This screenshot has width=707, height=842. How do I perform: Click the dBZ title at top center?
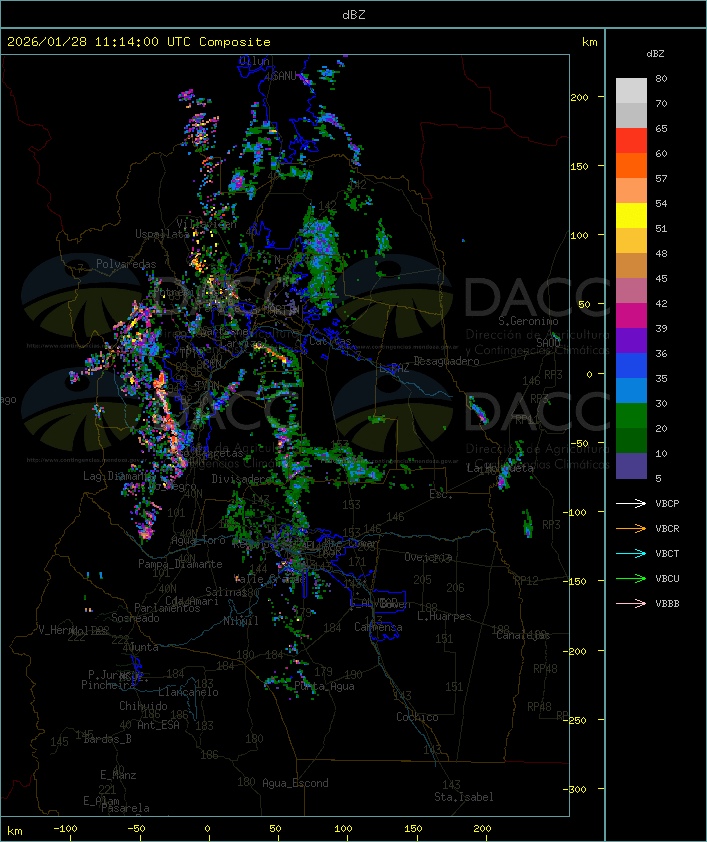tap(353, 14)
